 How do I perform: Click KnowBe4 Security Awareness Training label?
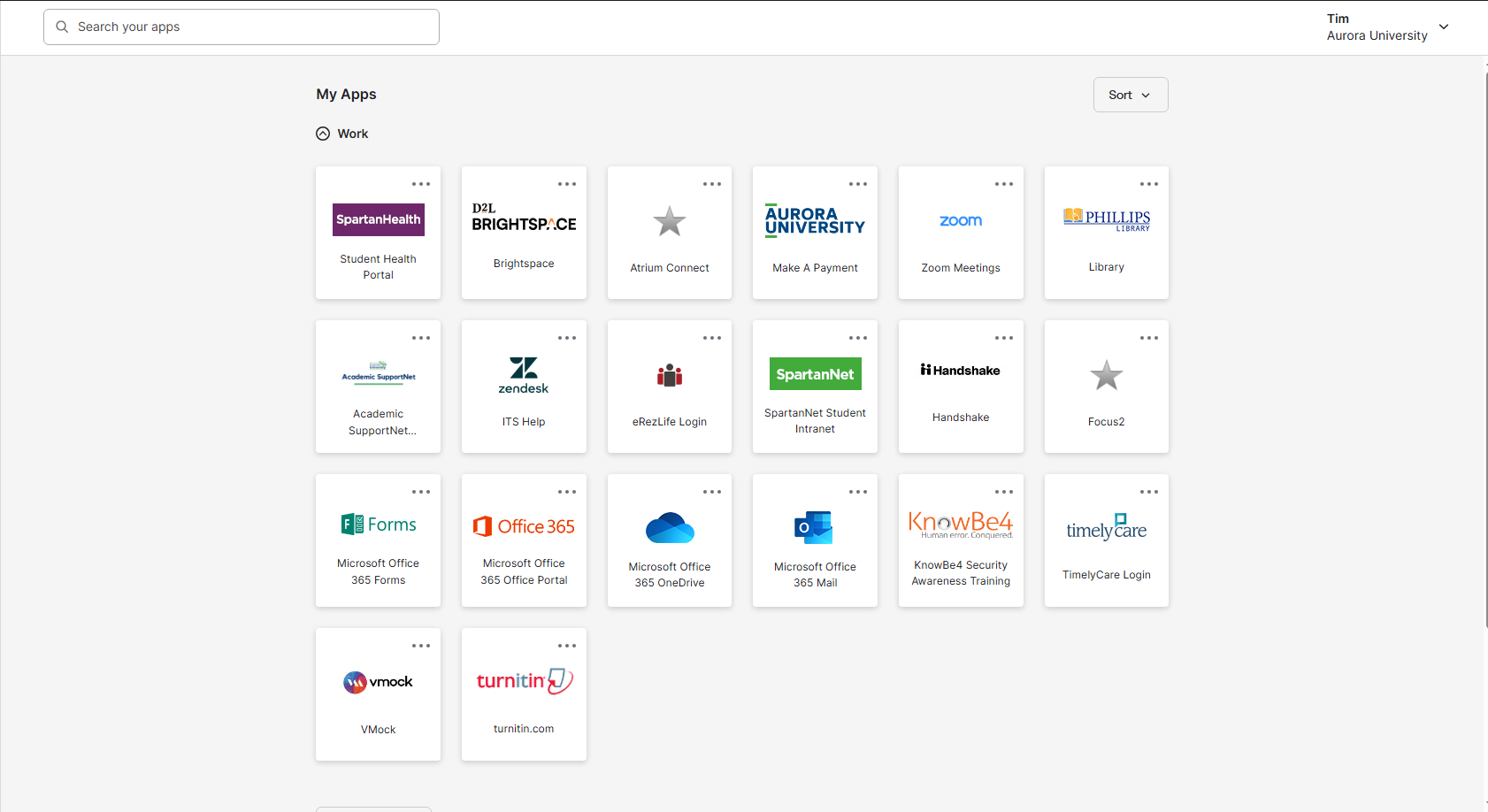961,573
